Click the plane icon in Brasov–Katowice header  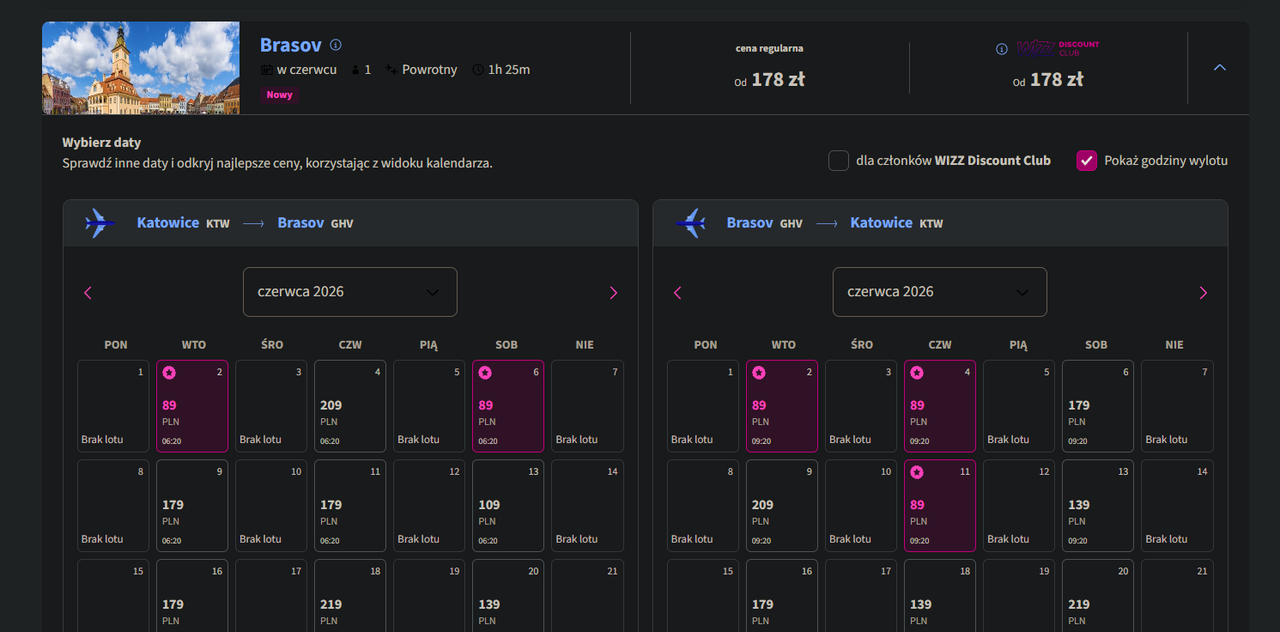690,223
